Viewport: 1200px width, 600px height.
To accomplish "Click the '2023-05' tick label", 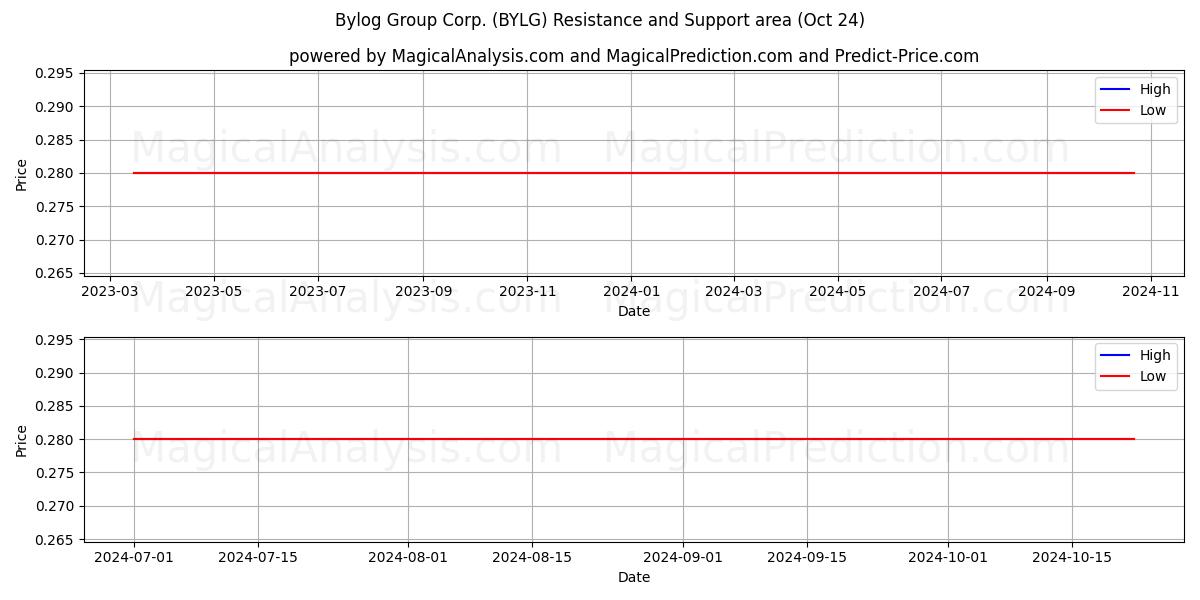I will [214, 291].
